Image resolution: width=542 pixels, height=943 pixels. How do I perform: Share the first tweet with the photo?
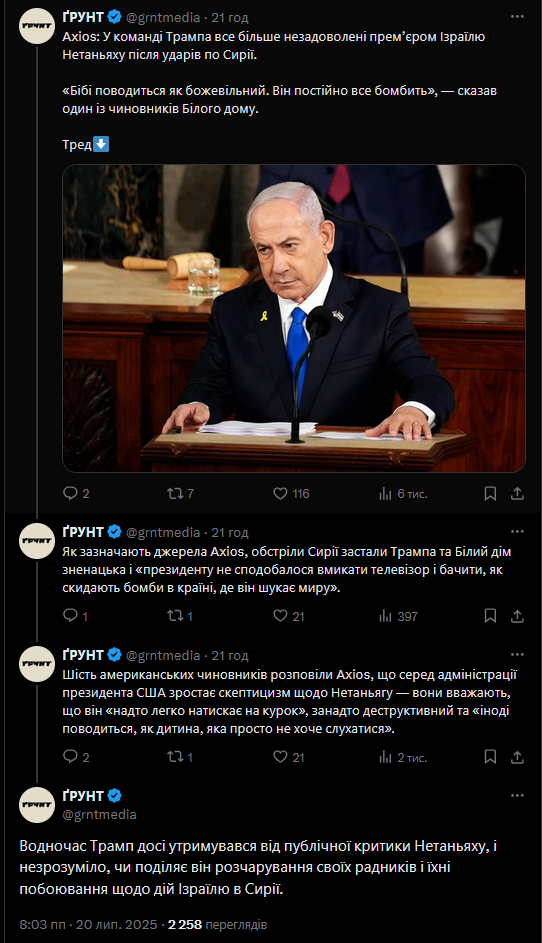coord(517,494)
